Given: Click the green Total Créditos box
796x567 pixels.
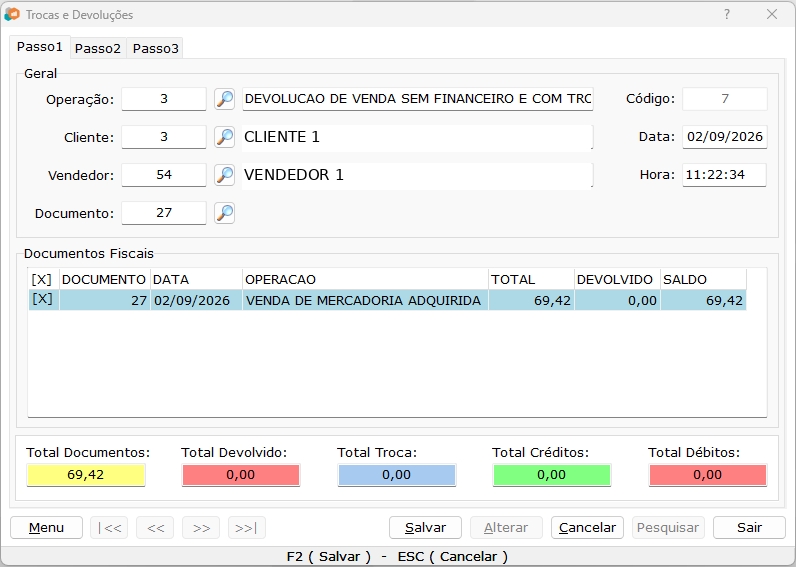Looking at the screenshot, I should pyautogui.click(x=551, y=475).
